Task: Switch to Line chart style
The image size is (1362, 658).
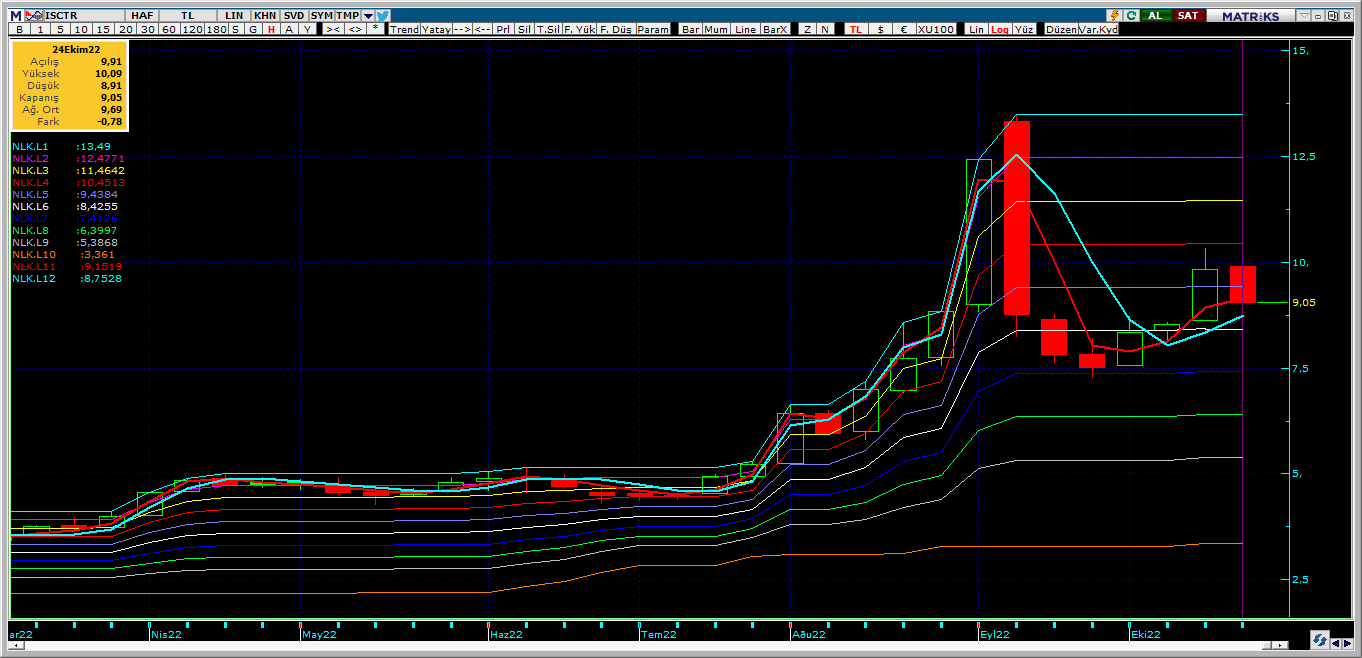Action: 746,29
